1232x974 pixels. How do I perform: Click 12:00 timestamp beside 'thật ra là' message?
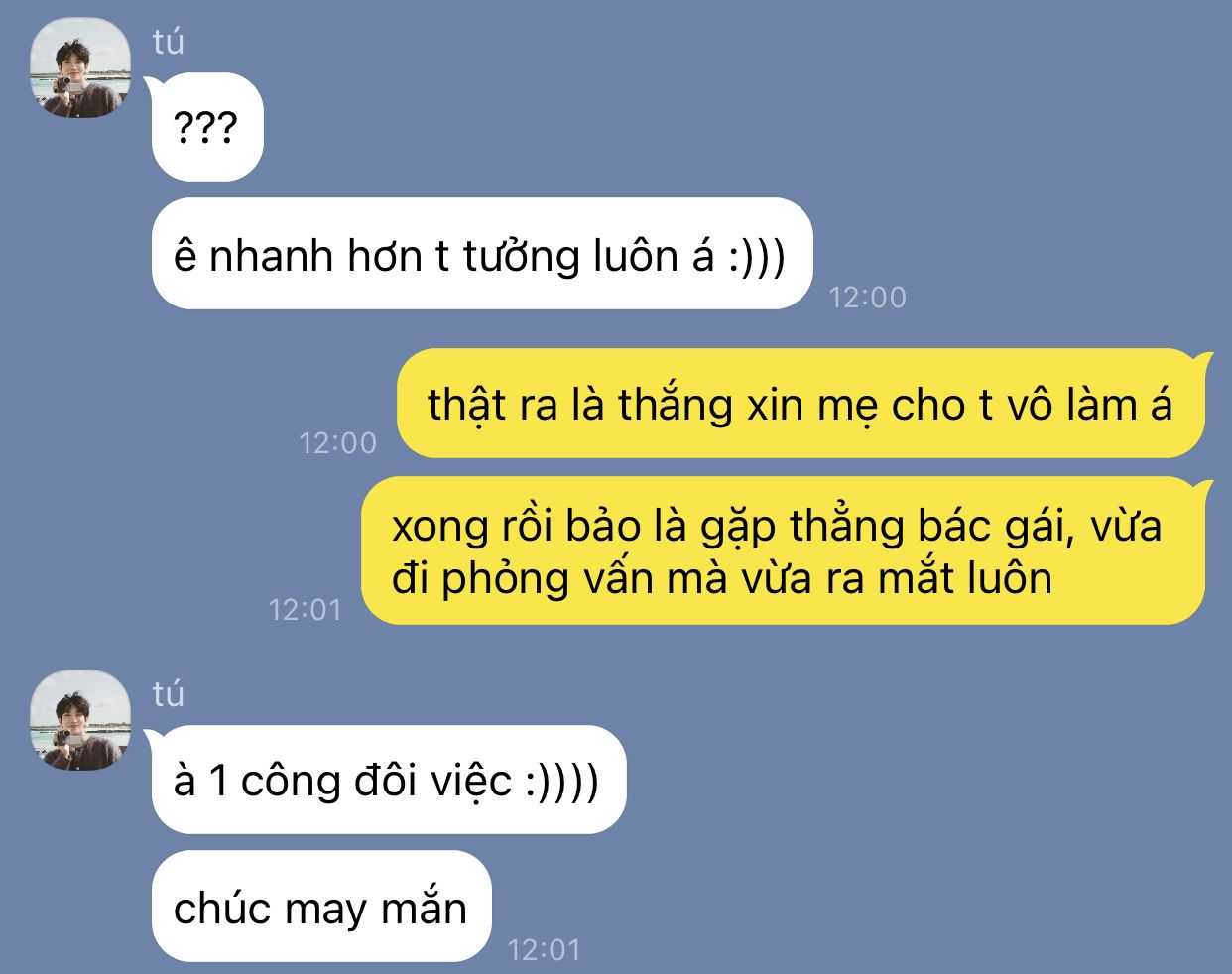338,442
